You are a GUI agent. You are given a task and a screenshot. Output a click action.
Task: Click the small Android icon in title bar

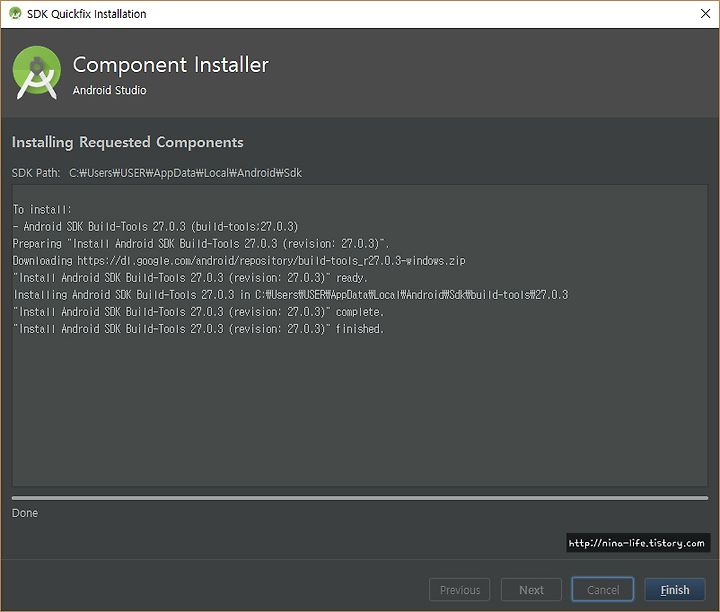[15, 13]
